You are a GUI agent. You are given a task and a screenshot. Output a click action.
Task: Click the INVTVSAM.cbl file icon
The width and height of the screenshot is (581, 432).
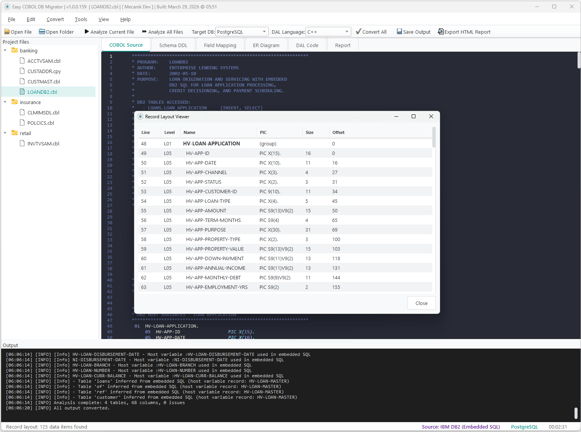click(x=22, y=143)
